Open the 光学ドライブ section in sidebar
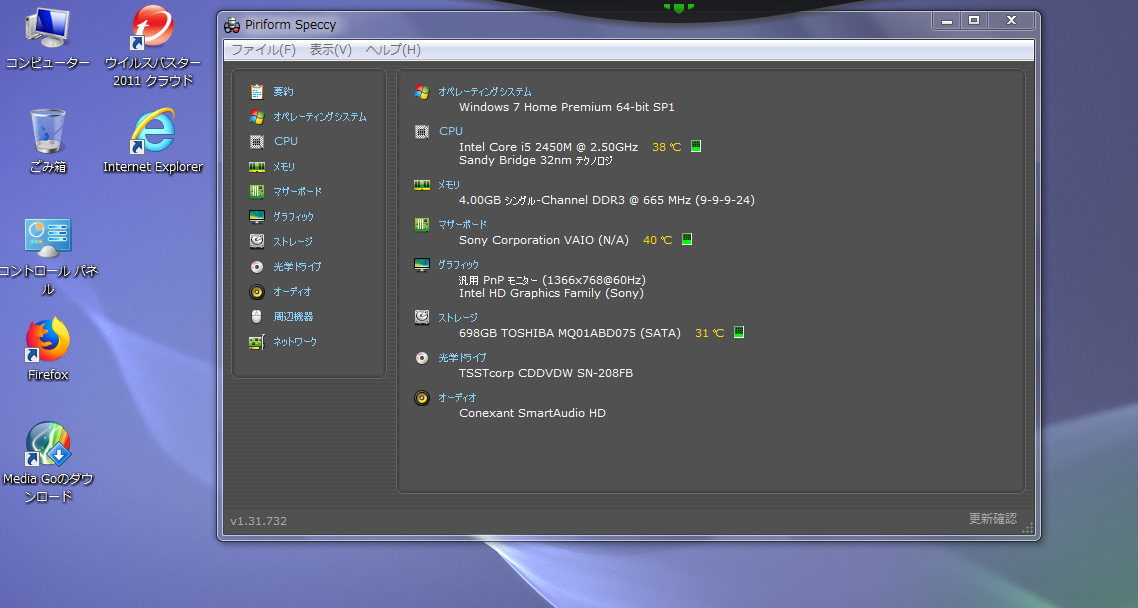1138x608 pixels. [297, 266]
